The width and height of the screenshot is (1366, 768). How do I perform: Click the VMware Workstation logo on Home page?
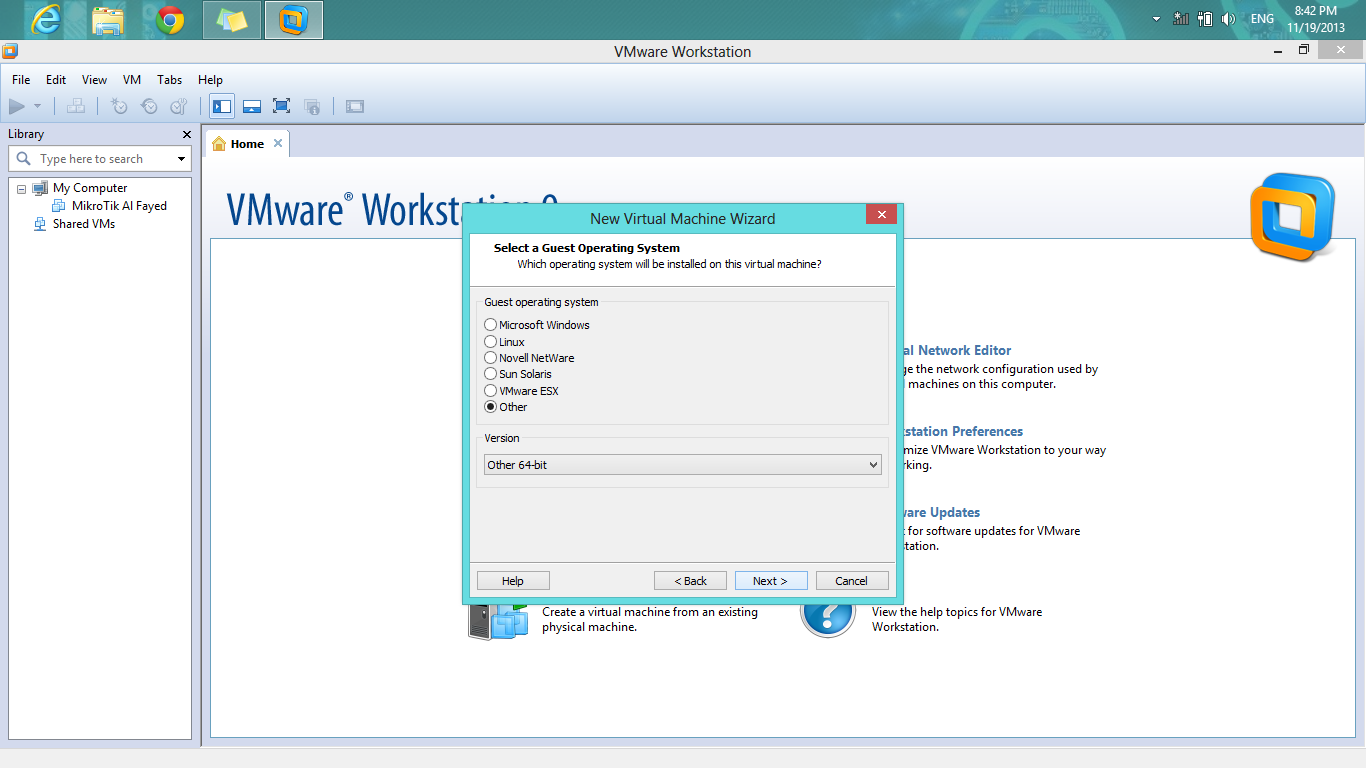point(1292,217)
